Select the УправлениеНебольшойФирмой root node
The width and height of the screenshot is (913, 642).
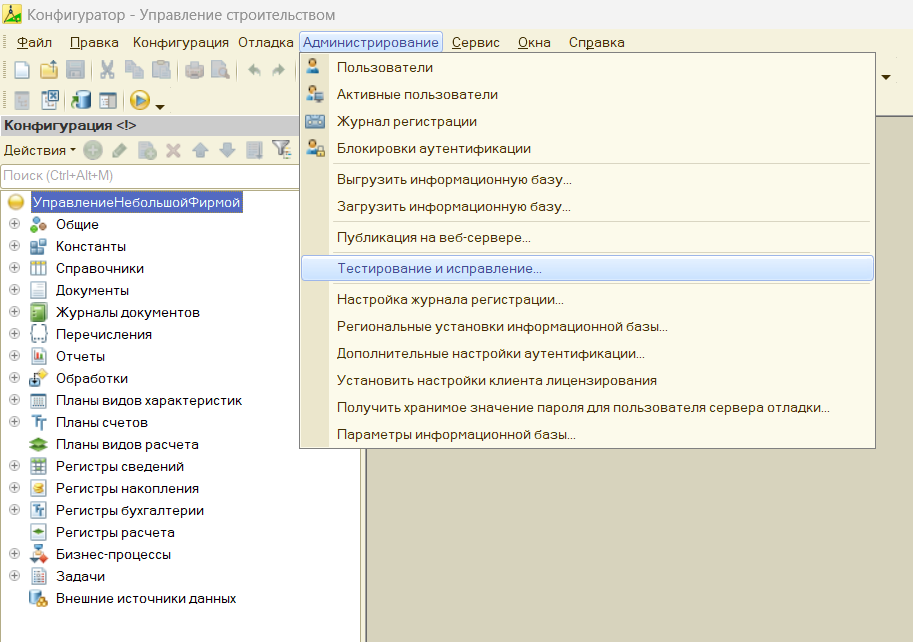tap(136, 203)
